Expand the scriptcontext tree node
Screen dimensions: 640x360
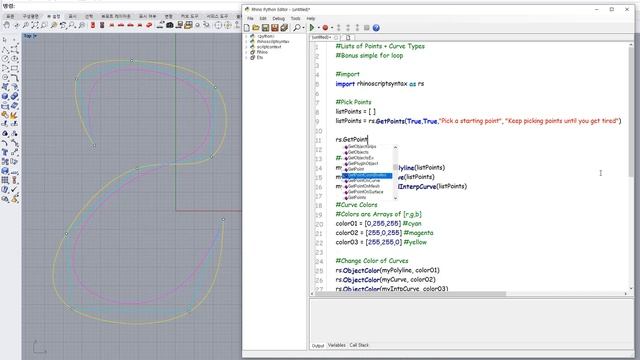click(246, 47)
